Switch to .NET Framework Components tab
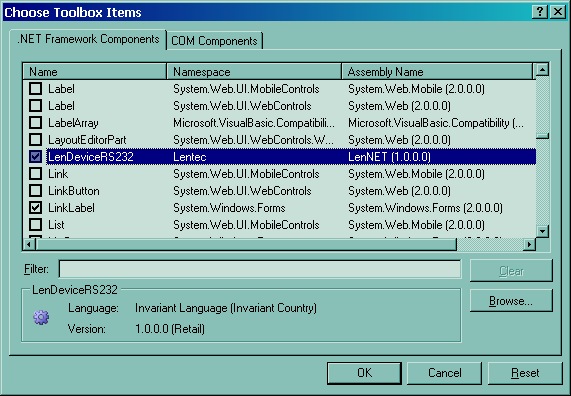 [x=88, y=39]
